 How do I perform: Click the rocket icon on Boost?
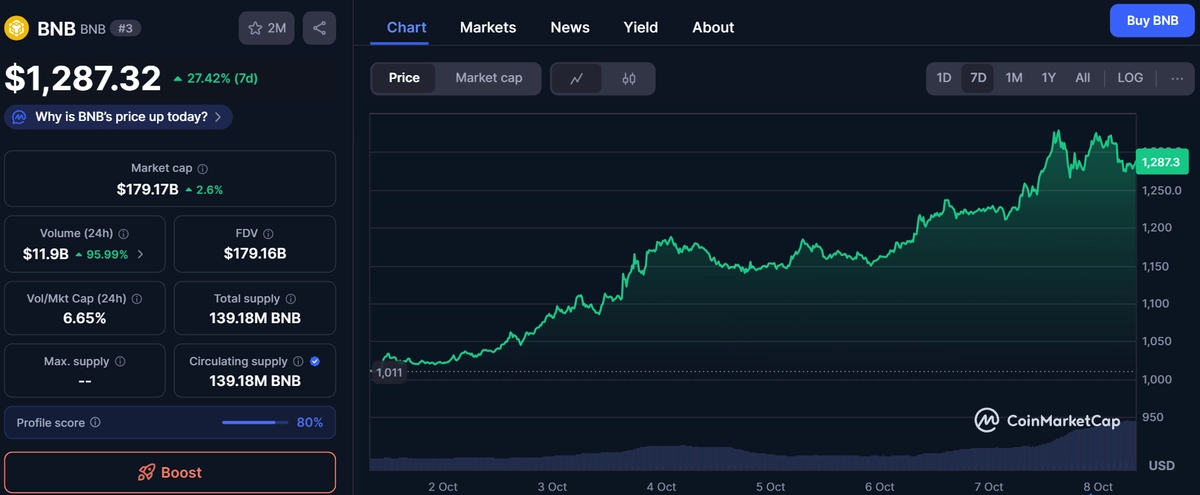[x=146, y=472]
